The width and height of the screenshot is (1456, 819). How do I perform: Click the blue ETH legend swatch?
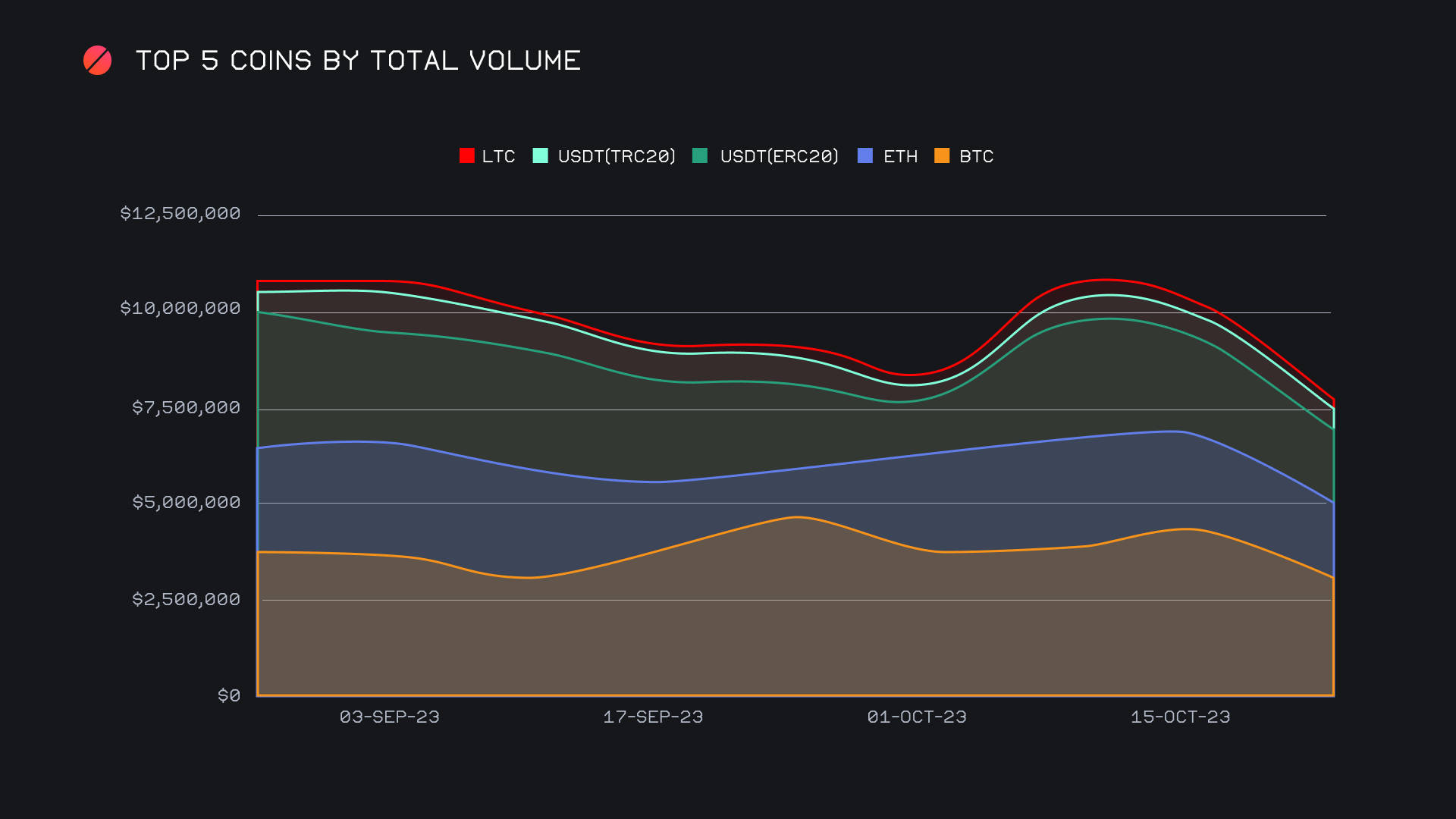point(864,156)
